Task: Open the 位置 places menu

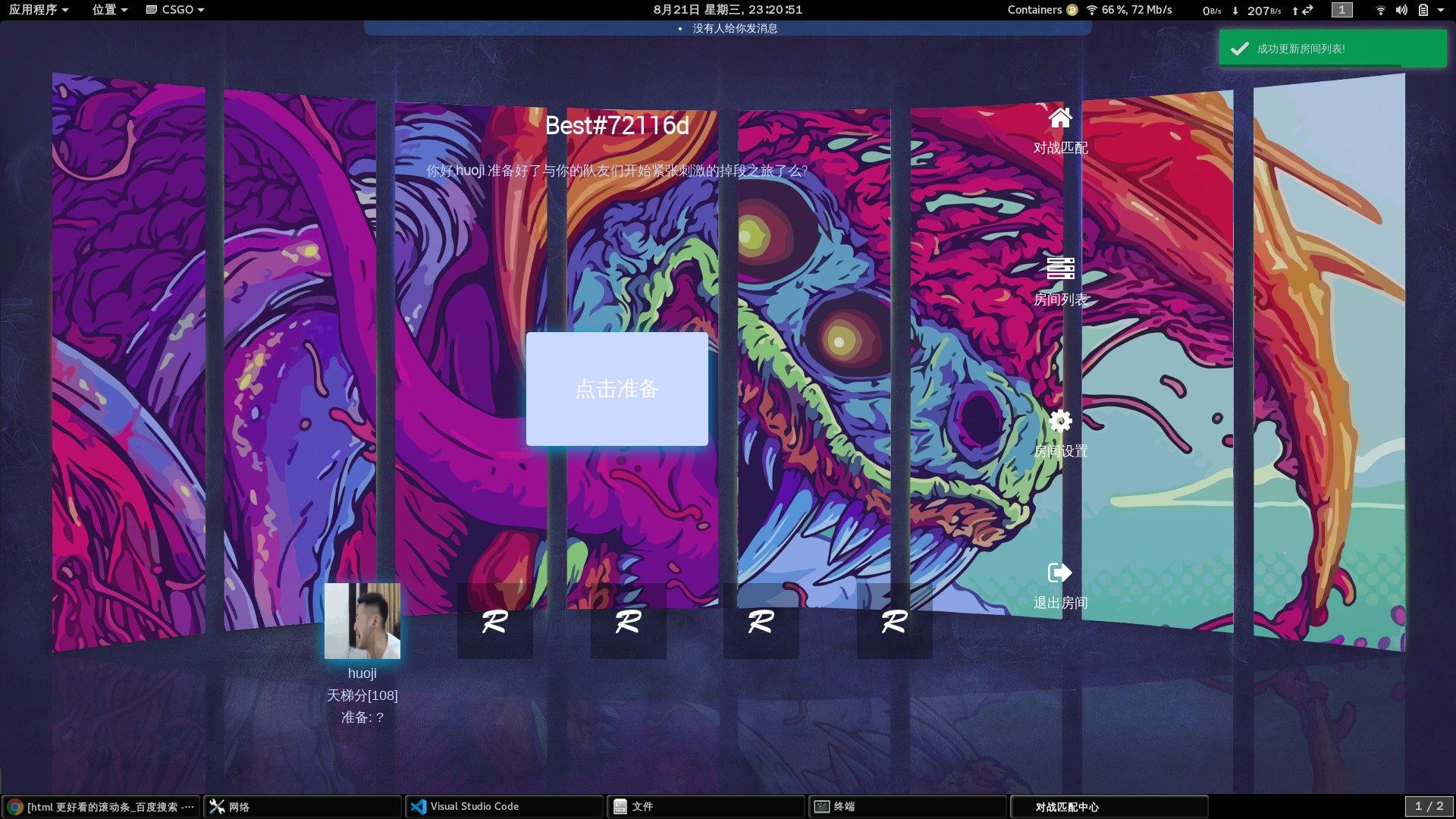Action: [x=110, y=10]
